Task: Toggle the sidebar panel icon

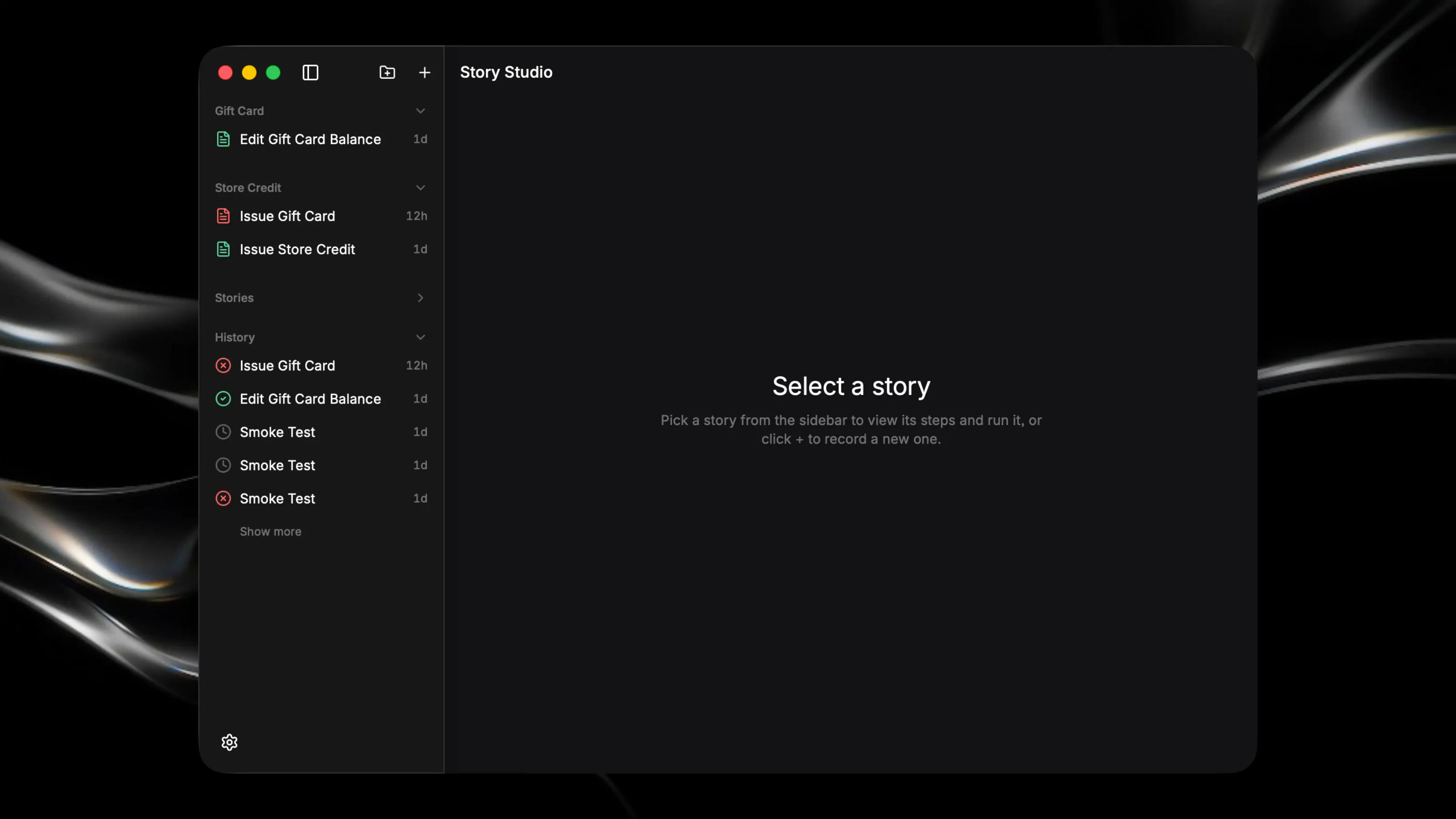Action: coord(310,72)
